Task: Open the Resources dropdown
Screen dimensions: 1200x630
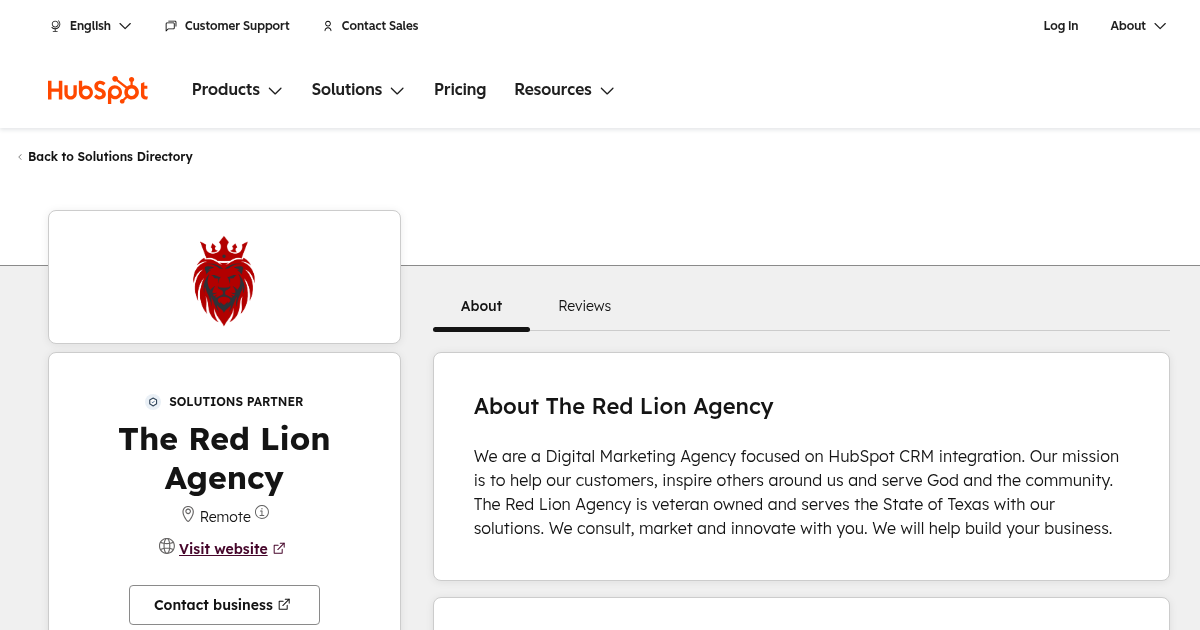Action: (x=563, y=90)
